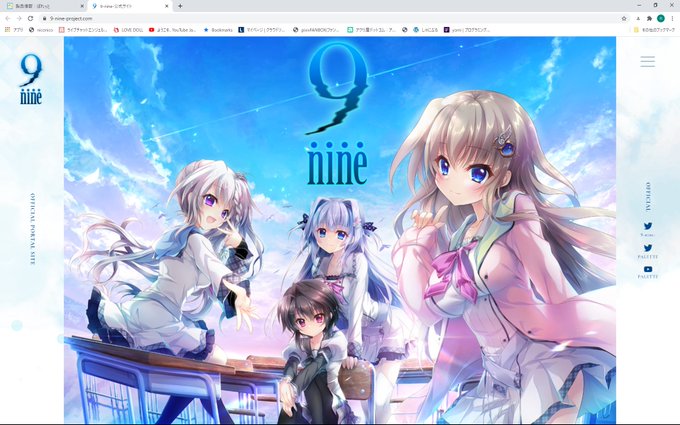The width and height of the screenshot is (680, 425).
Task: Open the 9-nine Twitter link
Action: (x=647, y=229)
